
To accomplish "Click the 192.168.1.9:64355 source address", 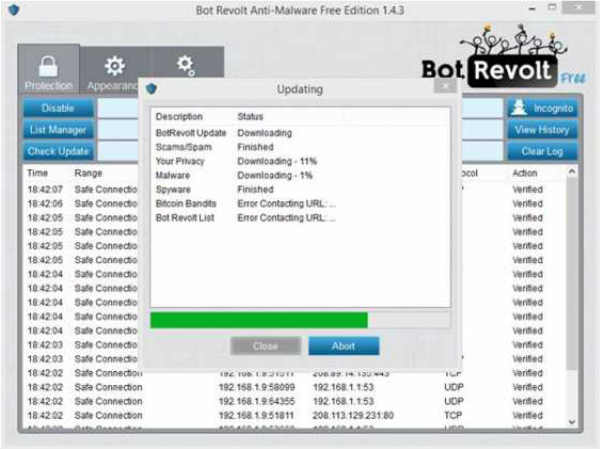I will [257, 401].
